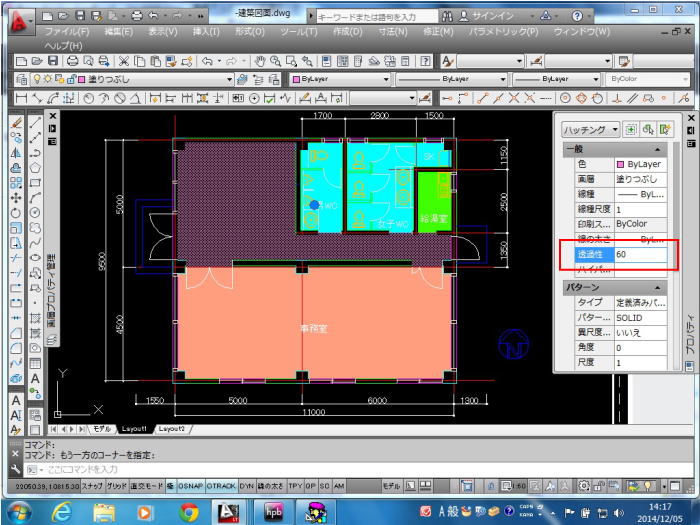Select the Rotate tool in modify toolbar
This screenshot has width=700, height=525.
[16, 213]
